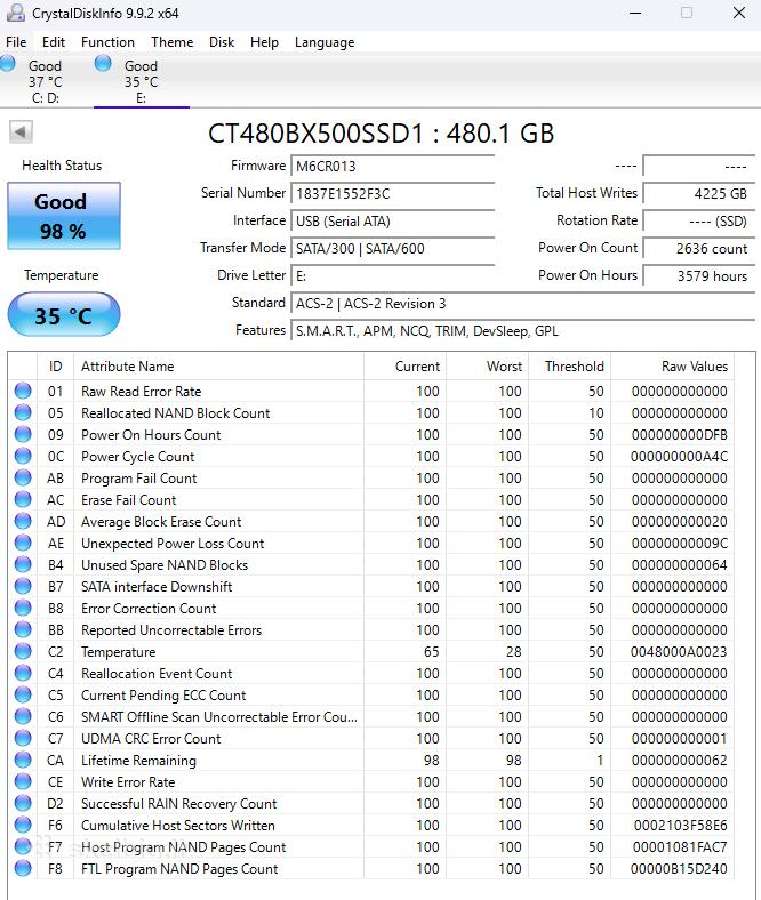The width and height of the screenshot is (761, 900).
Task: Click the Transfer Mode field SATA/300 | SATA/600
Action: point(393,249)
